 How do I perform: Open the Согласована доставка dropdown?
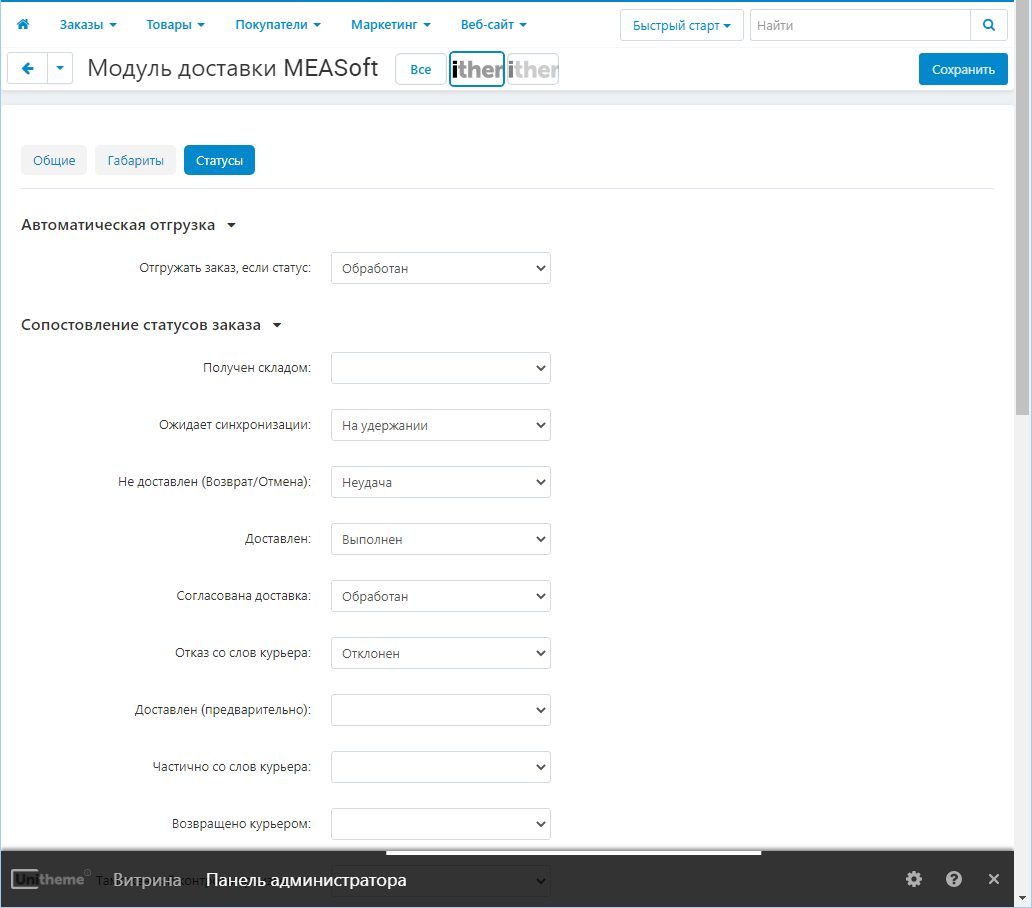tap(441, 596)
